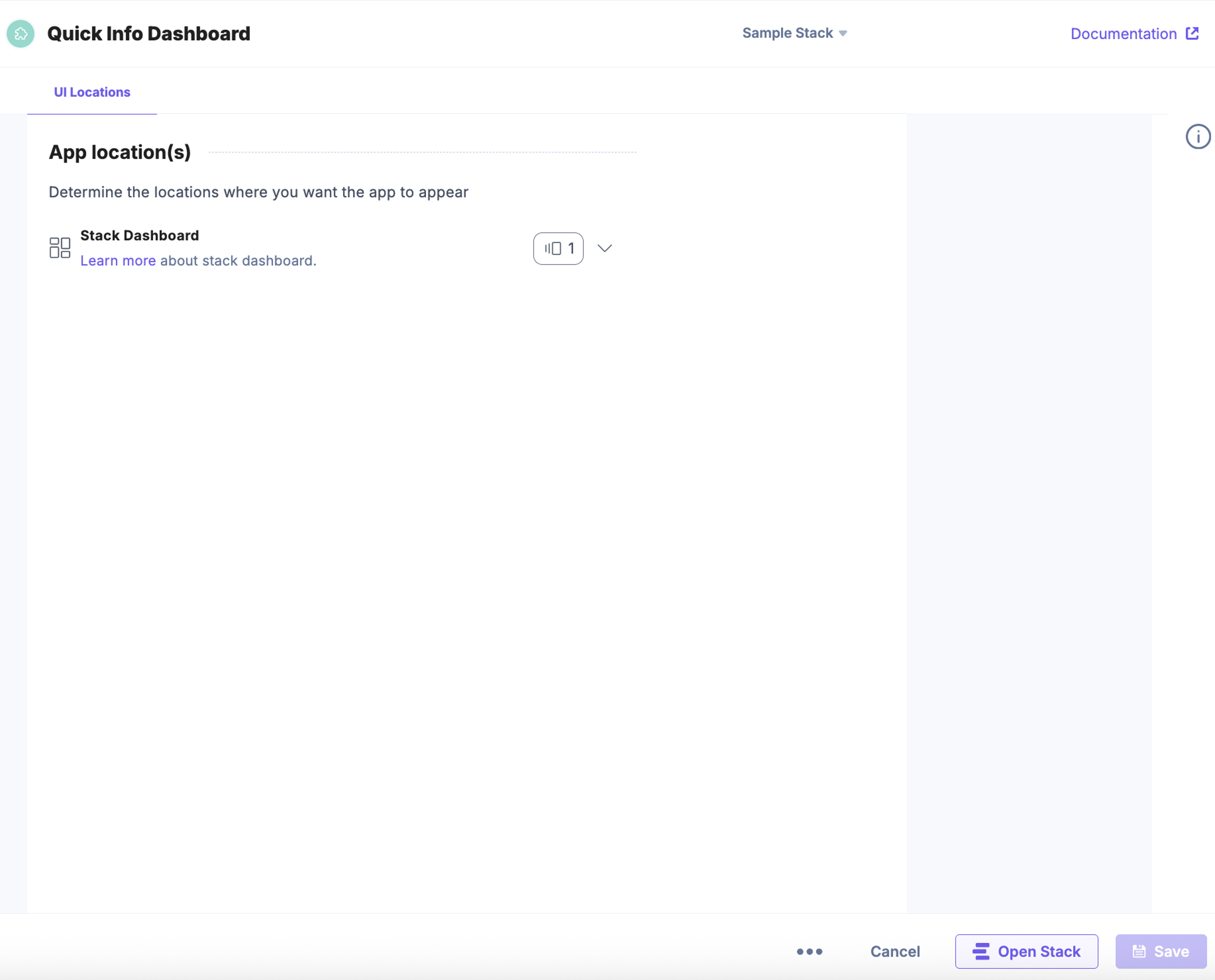This screenshot has height=980, width=1215.
Task: Click the Cancel button
Action: [x=895, y=951]
